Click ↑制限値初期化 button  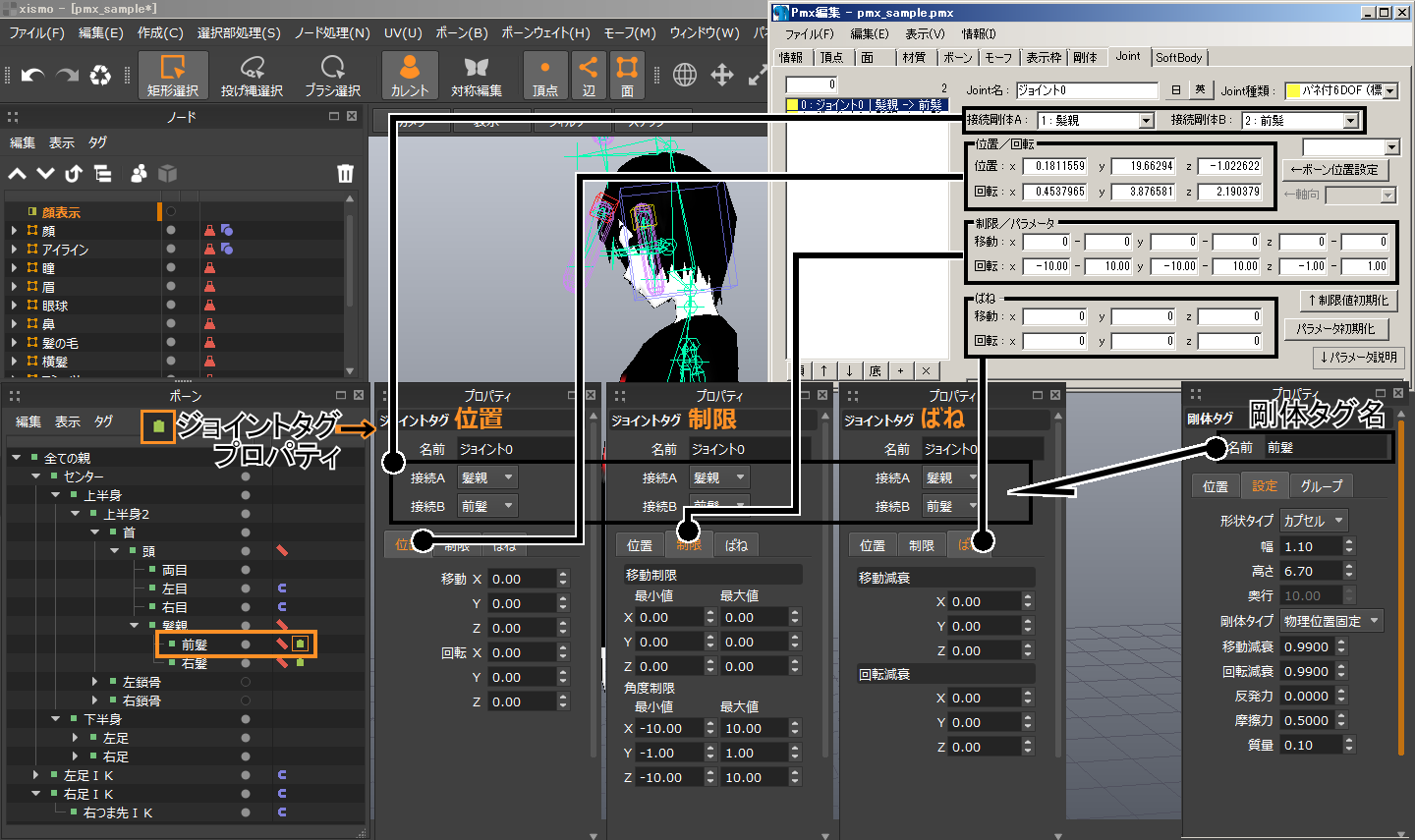click(1348, 300)
